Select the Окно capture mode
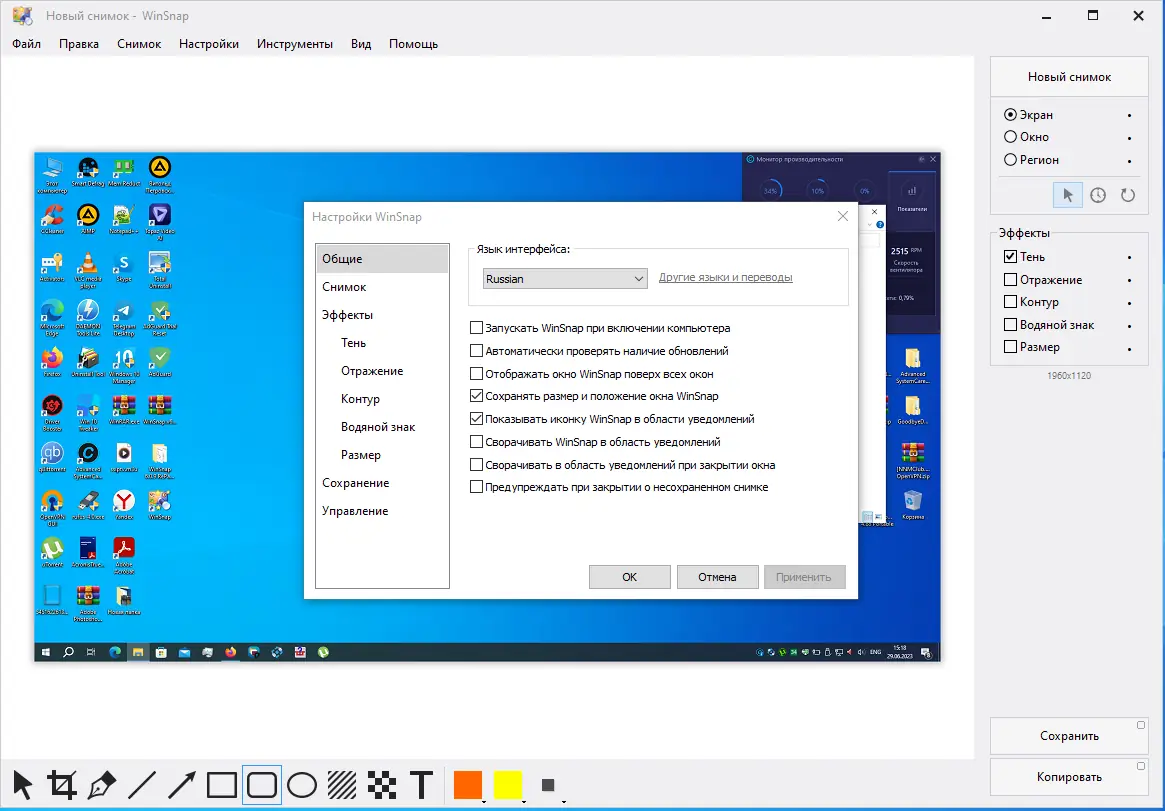 1026,137
